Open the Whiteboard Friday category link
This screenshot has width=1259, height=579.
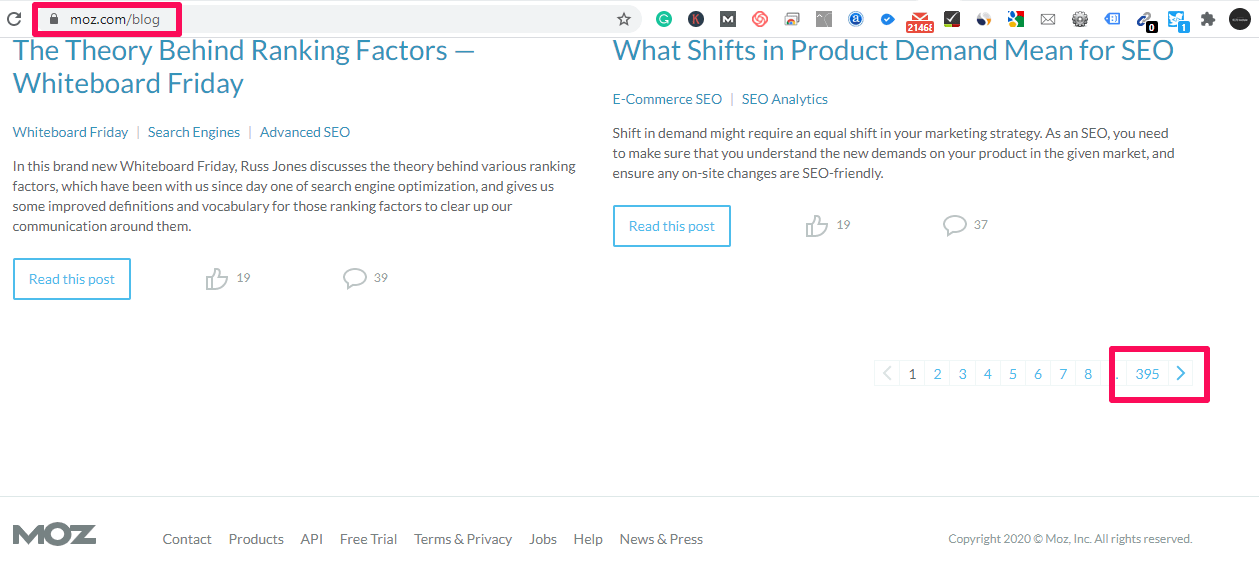point(70,132)
